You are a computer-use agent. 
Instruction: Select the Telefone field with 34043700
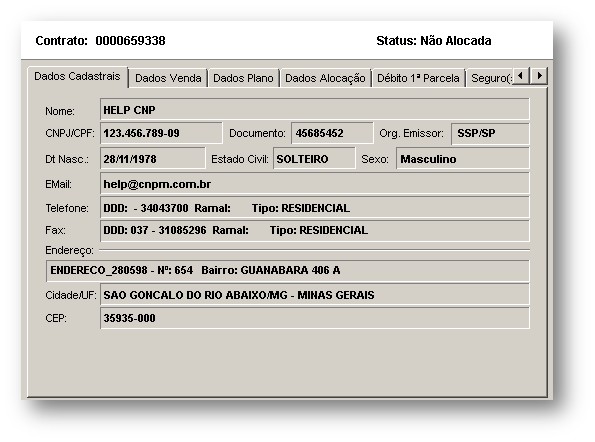[x=315, y=208]
